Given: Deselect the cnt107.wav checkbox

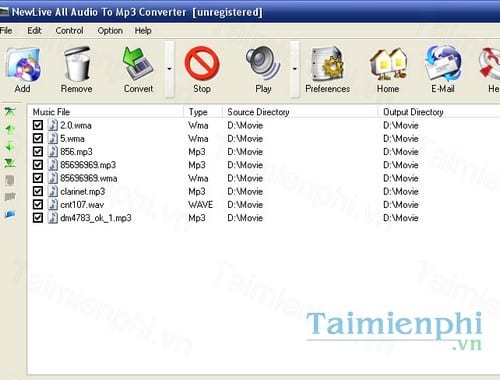Looking at the screenshot, I should 38,204.
